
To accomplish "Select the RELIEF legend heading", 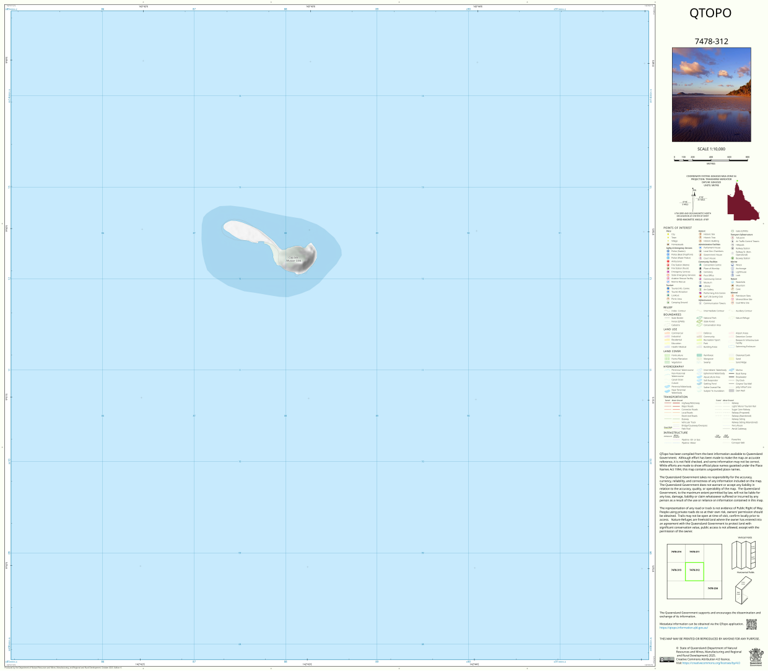I will (668, 308).
